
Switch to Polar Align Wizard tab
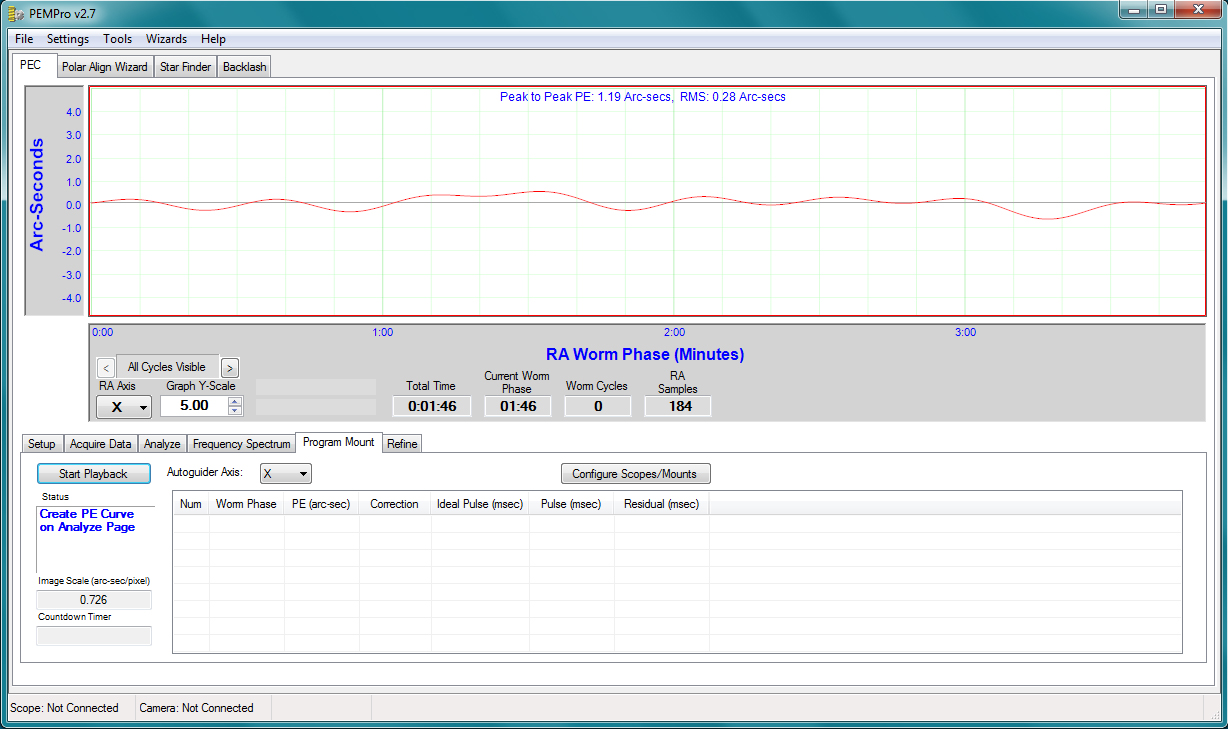coord(104,67)
